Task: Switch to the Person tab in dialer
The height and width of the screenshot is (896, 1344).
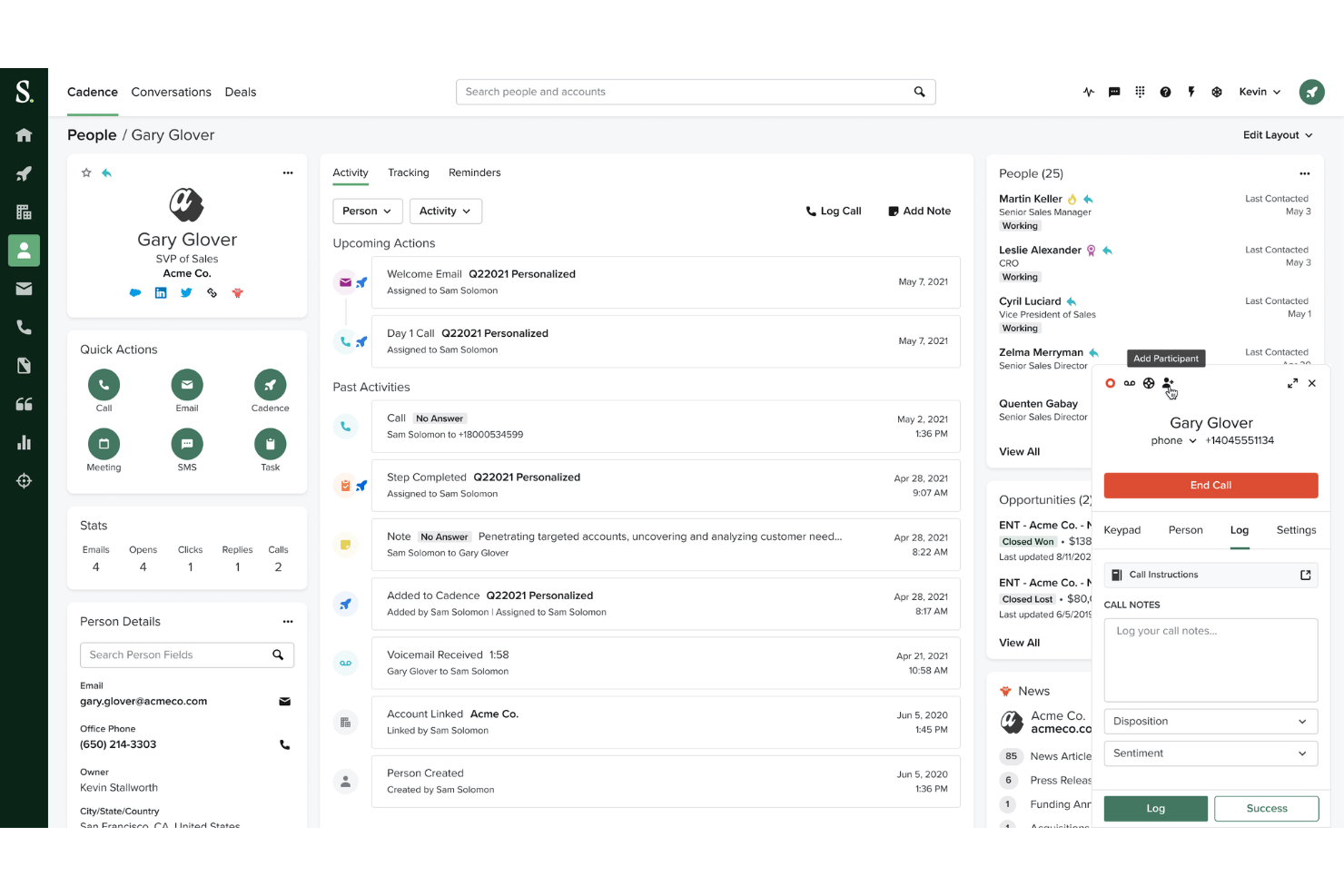Action: coord(1185,530)
